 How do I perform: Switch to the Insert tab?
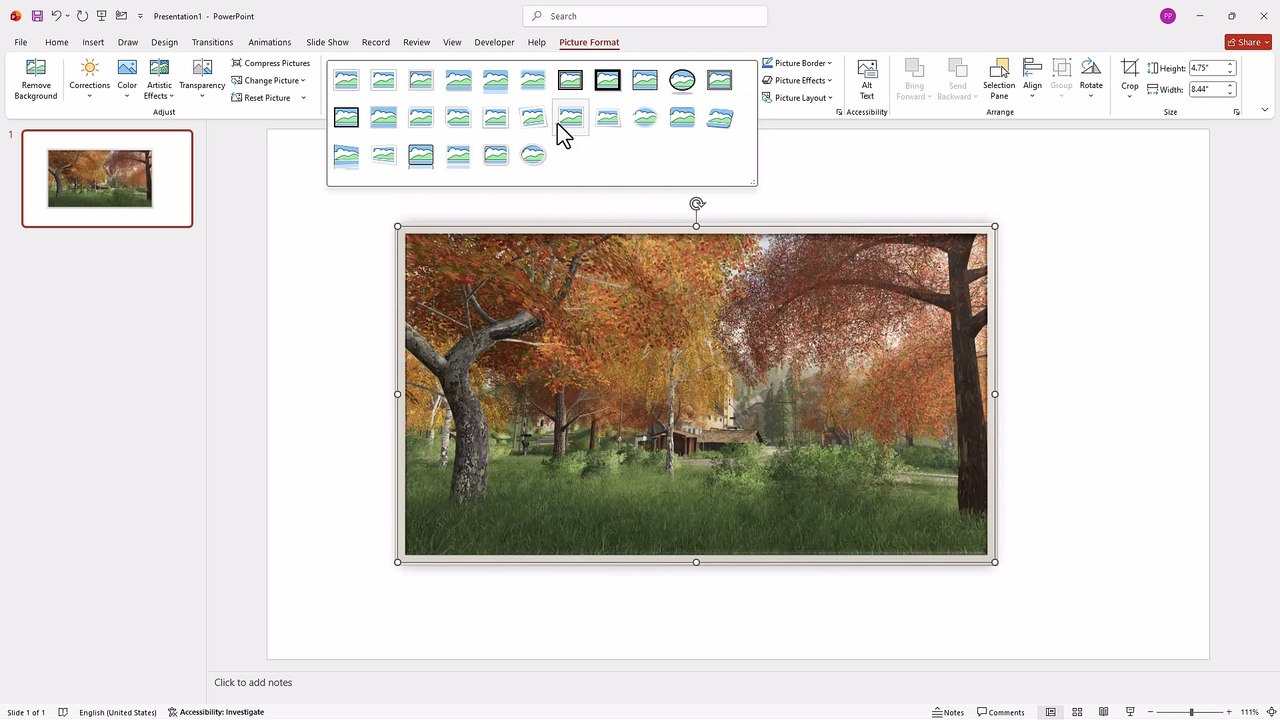pos(93,42)
